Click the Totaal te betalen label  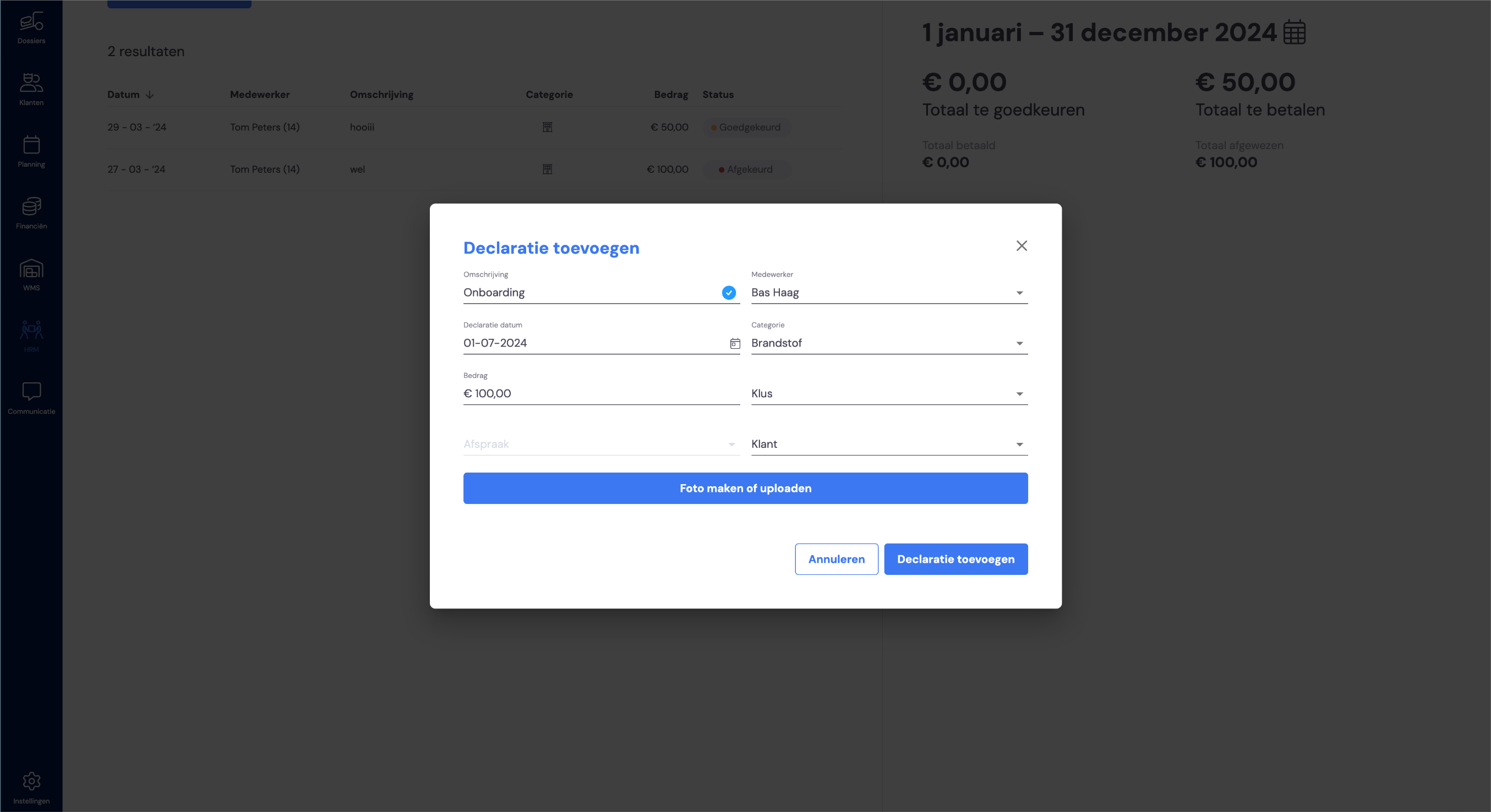1260,110
